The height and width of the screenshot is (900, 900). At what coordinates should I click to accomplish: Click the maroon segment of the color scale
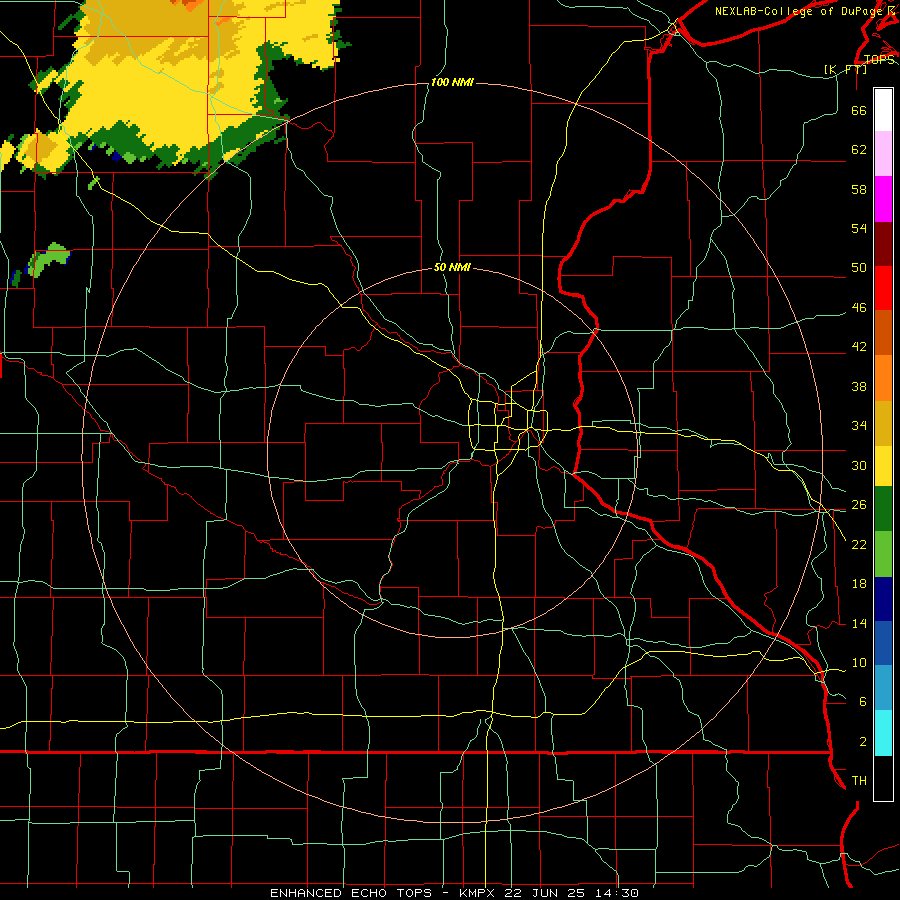click(x=883, y=244)
